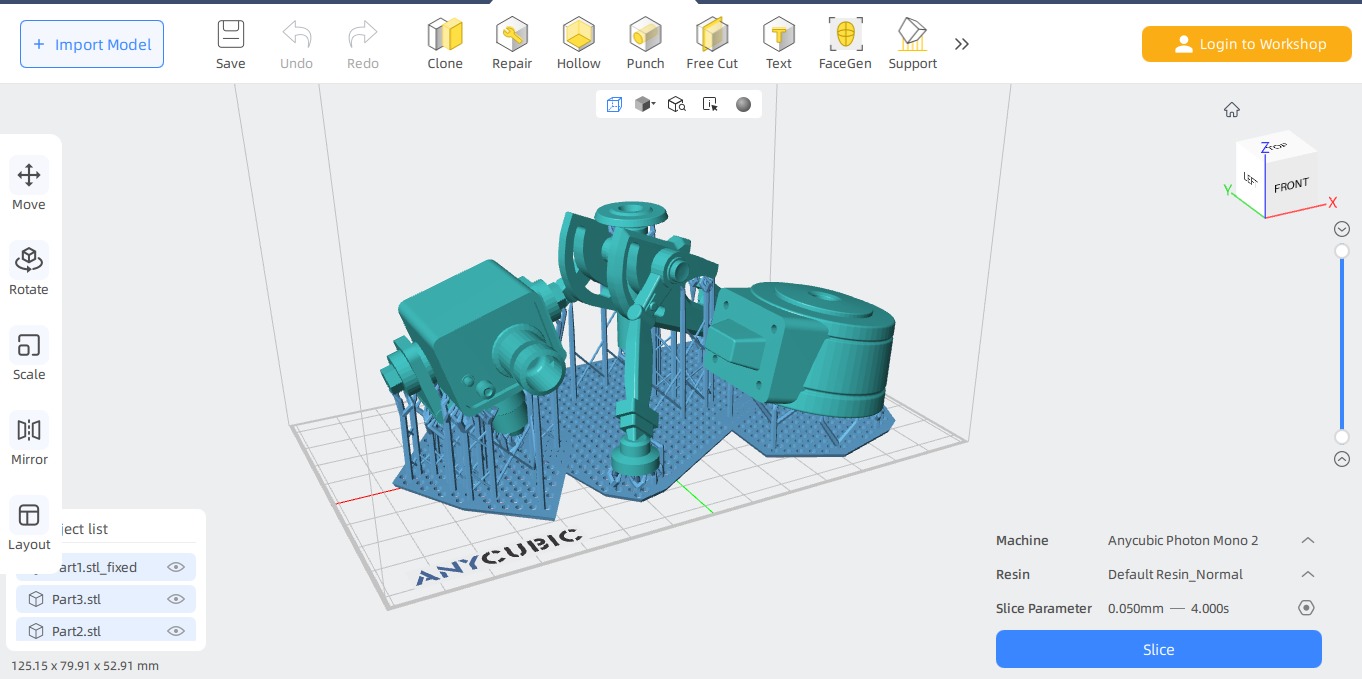This screenshot has height=679, width=1362.
Task: Click the Default Resin_Normal value
Action: [1175, 574]
